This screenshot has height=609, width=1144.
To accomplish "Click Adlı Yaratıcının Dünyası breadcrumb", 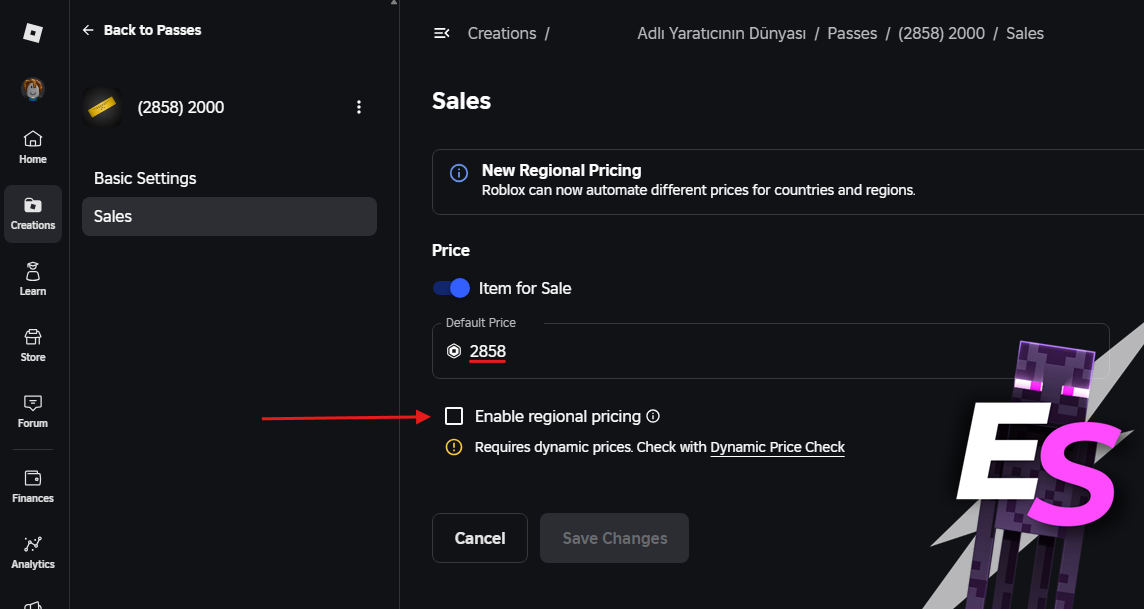I will pos(722,34).
